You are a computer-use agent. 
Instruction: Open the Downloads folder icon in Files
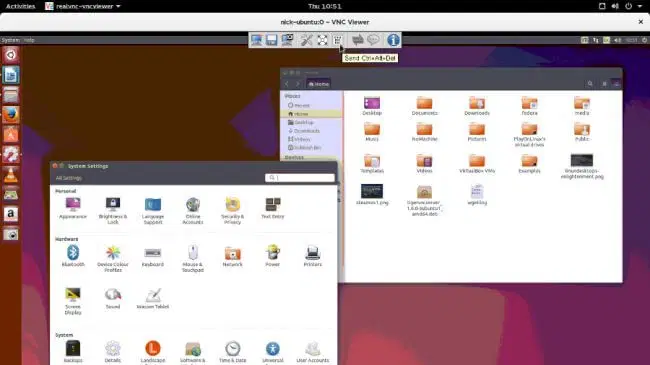tap(477, 106)
